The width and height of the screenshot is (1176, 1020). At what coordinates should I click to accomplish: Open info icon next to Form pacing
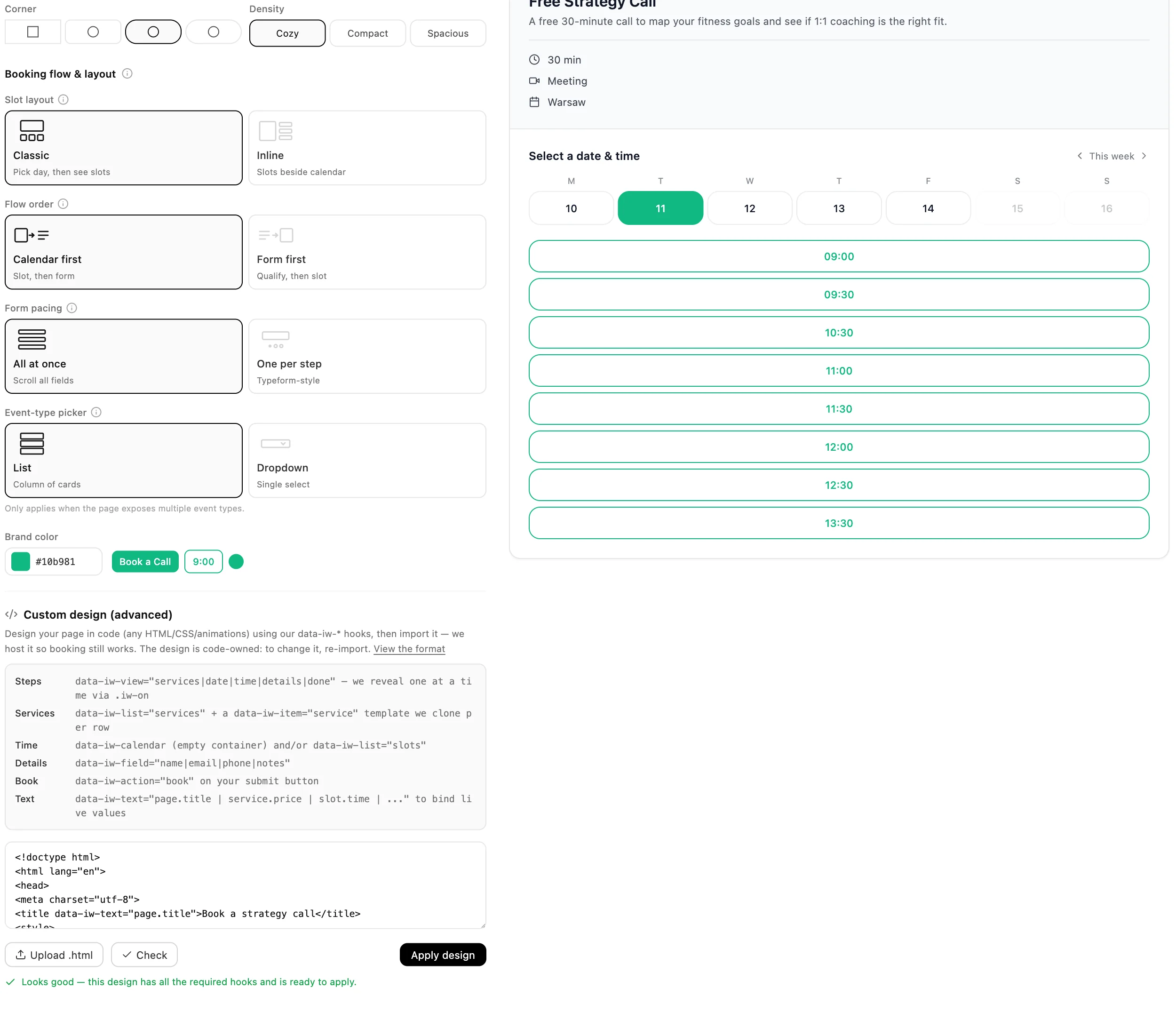pyautogui.click(x=72, y=308)
